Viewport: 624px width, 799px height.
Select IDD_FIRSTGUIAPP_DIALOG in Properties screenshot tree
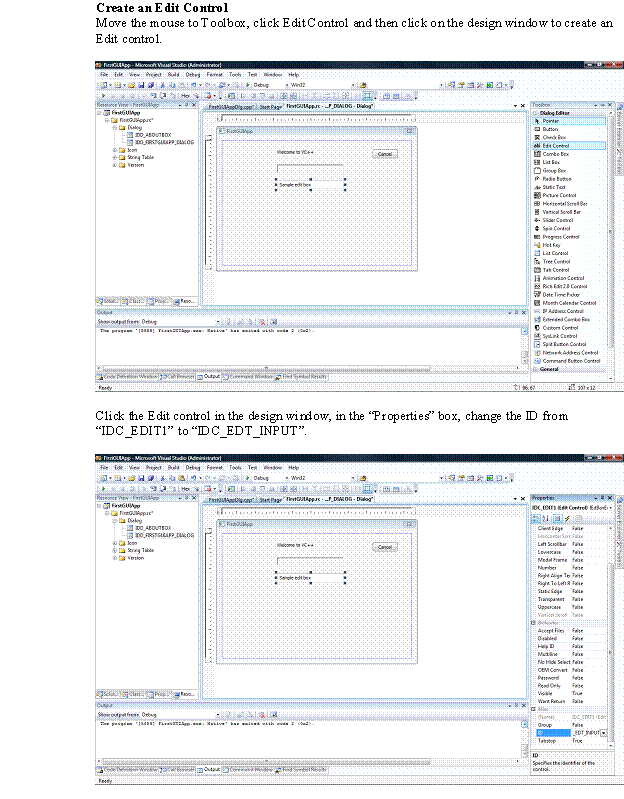point(164,536)
